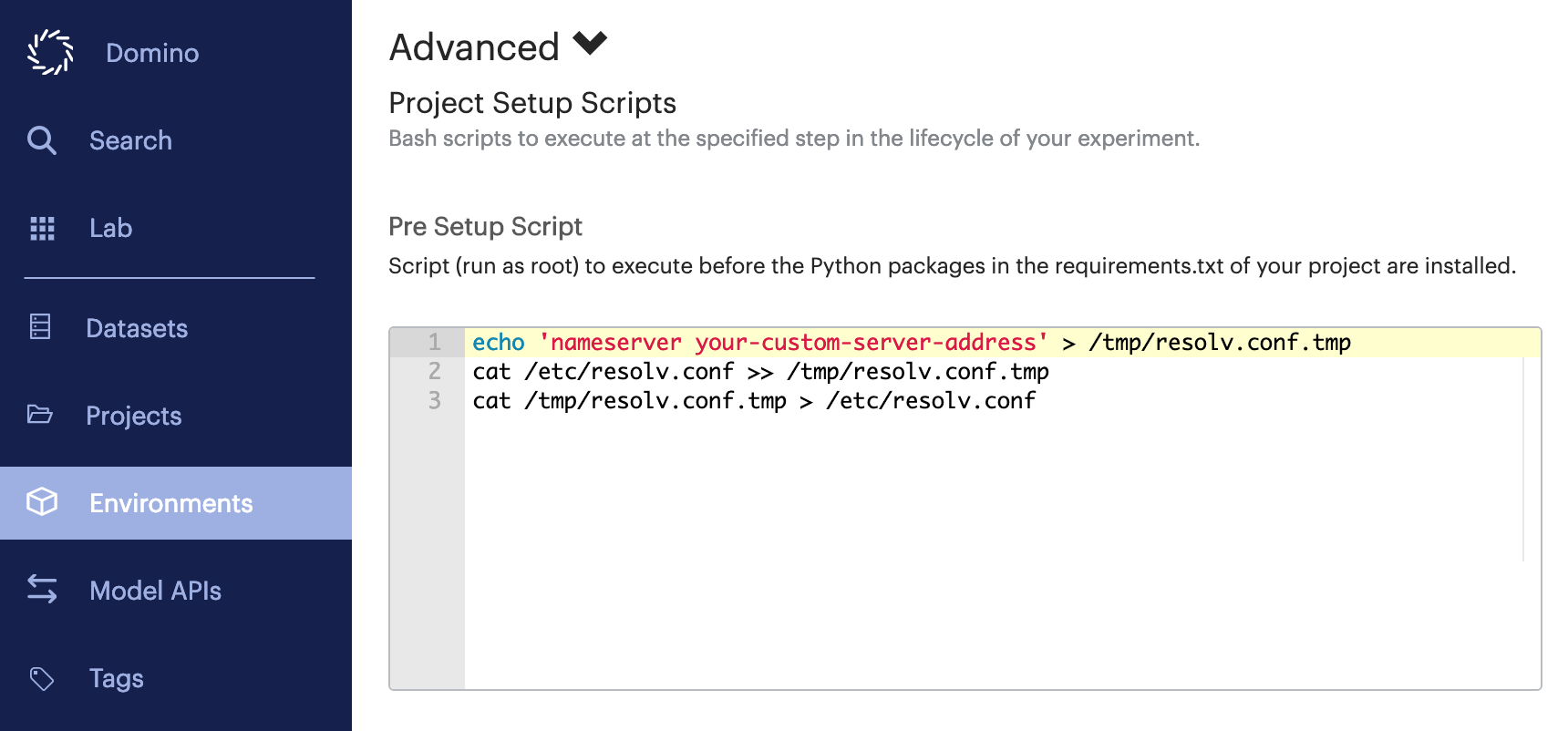Viewport: 1568px width, 731px height.
Task: Click the Domino brand name
Action: tap(152, 53)
